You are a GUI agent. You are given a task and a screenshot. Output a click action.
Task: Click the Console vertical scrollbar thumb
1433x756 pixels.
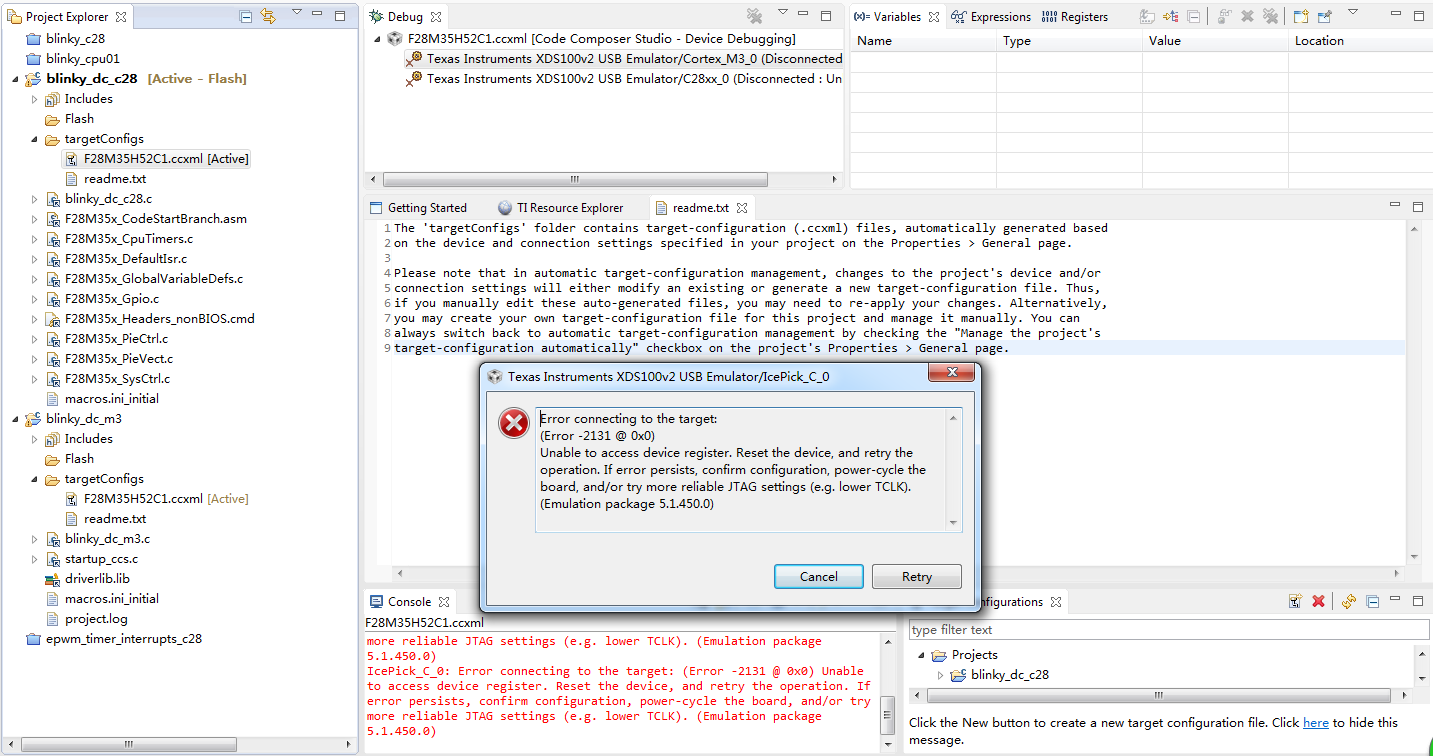[887, 718]
